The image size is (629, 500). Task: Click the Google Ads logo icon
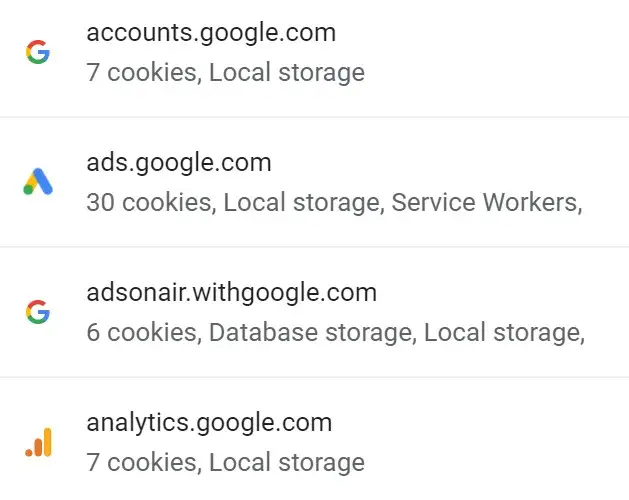pyautogui.click(x=38, y=181)
